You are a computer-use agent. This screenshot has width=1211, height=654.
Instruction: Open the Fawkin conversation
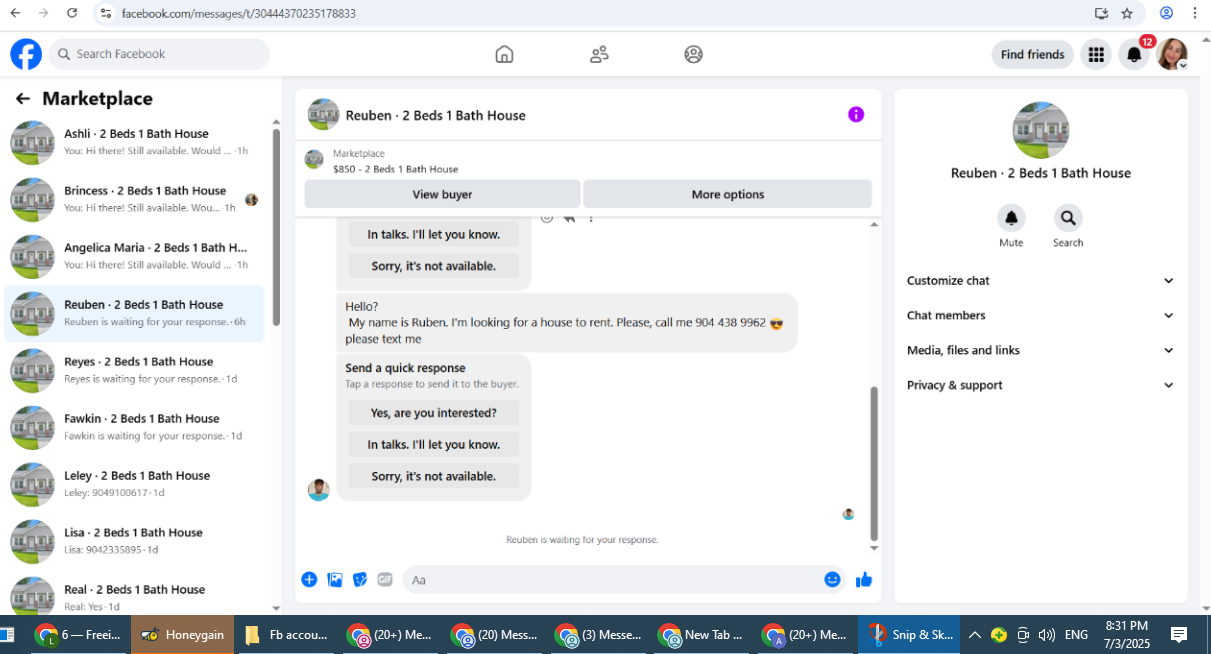coord(135,427)
